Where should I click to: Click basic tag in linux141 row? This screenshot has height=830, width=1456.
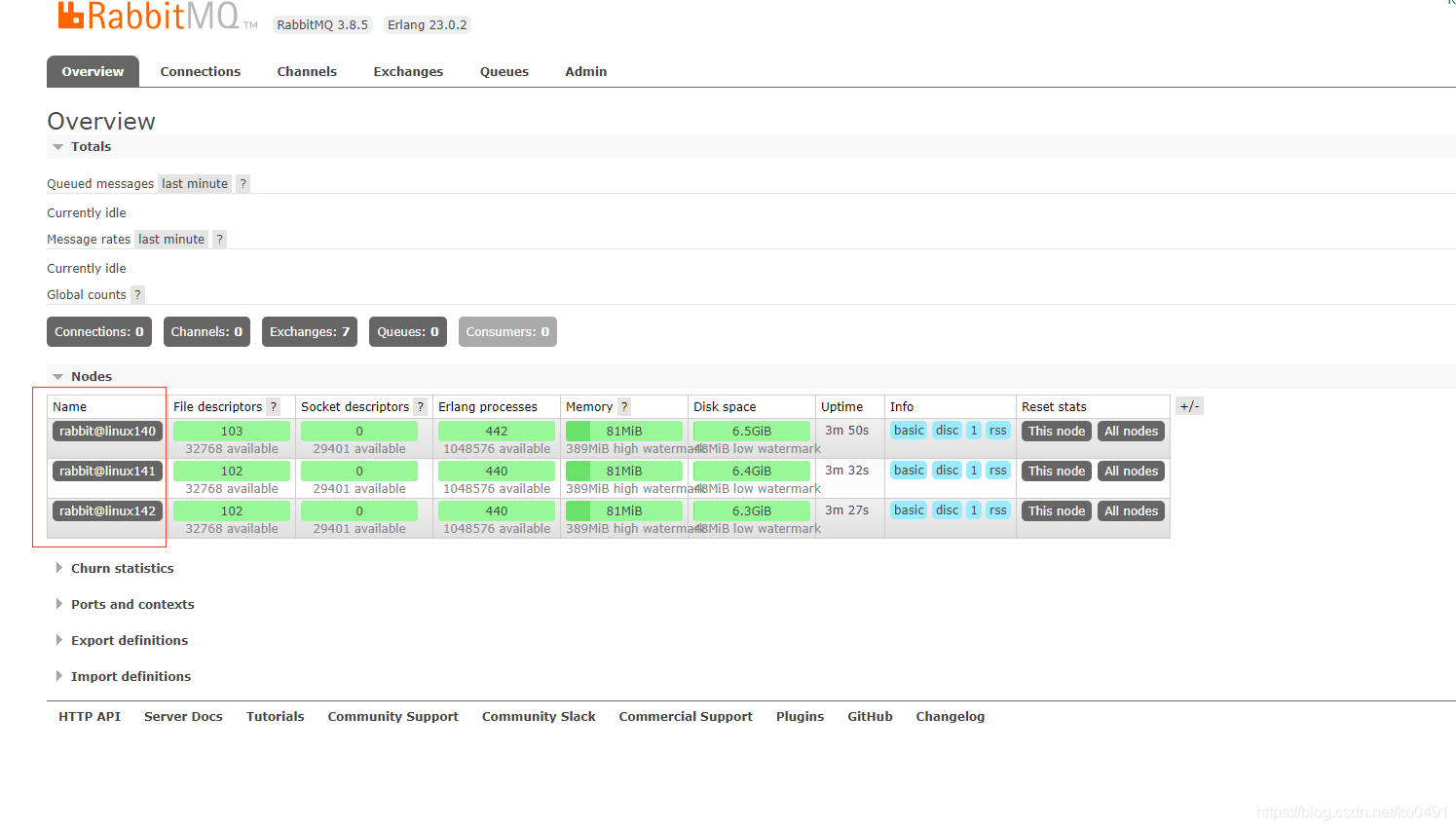tap(909, 471)
